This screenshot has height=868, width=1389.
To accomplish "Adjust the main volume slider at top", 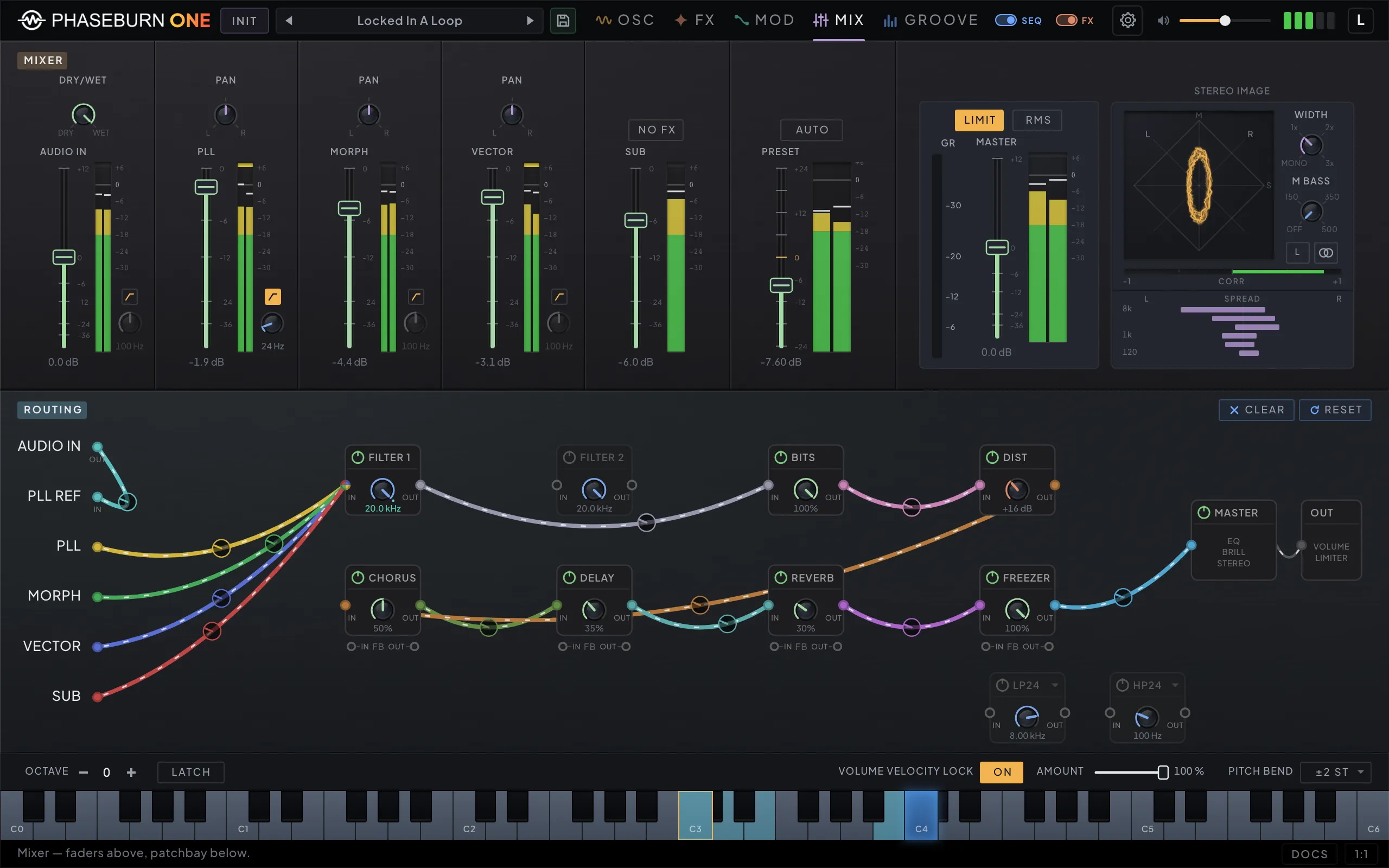I will [1224, 21].
